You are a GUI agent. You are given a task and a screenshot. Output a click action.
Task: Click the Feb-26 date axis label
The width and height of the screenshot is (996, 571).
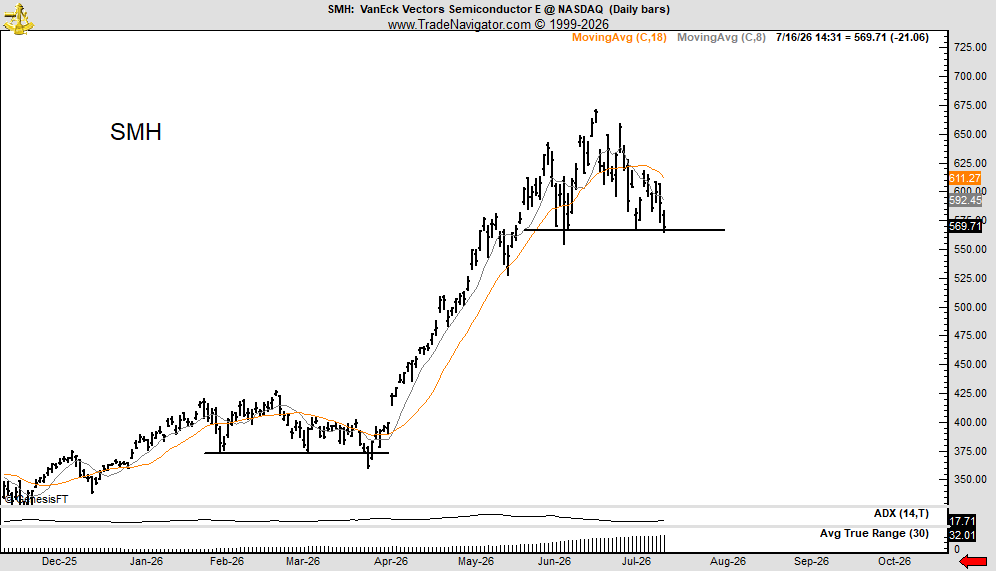tap(227, 561)
